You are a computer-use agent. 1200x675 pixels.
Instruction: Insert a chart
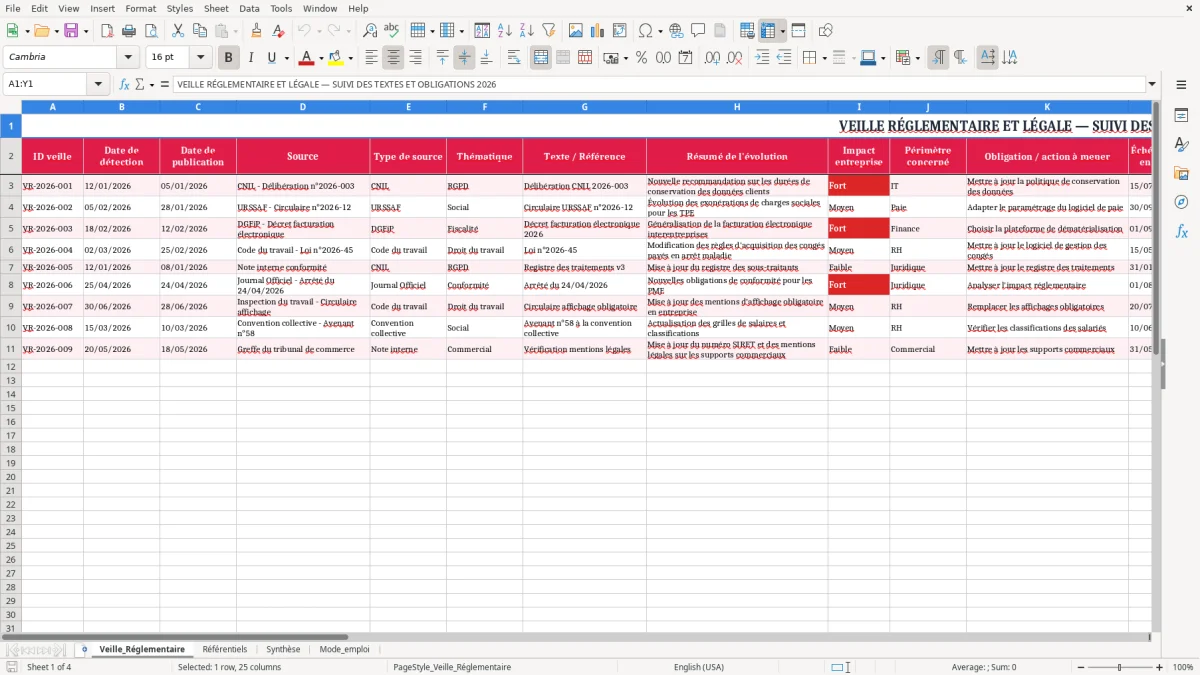(x=598, y=31)
